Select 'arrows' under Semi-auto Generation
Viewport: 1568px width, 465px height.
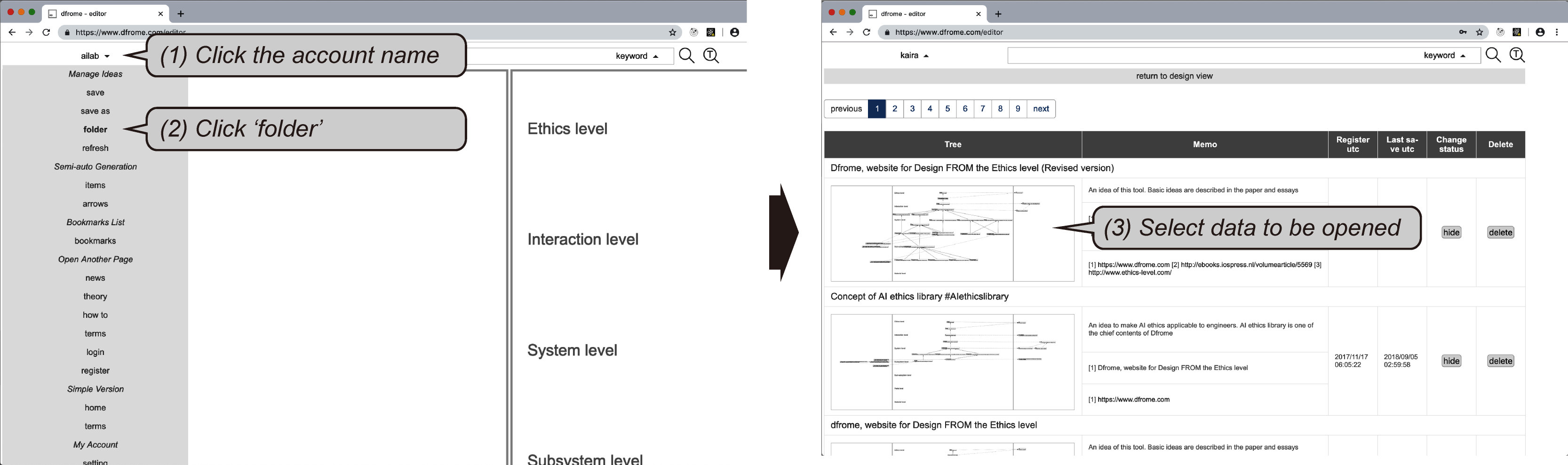point(96,204)
